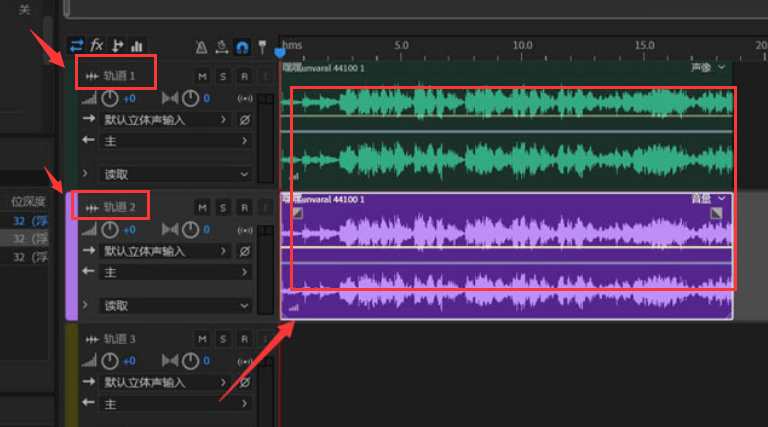Click the 轨道 3 volume value +0
The width and height of the screenshot is (768, 427).
click(129, 361)
